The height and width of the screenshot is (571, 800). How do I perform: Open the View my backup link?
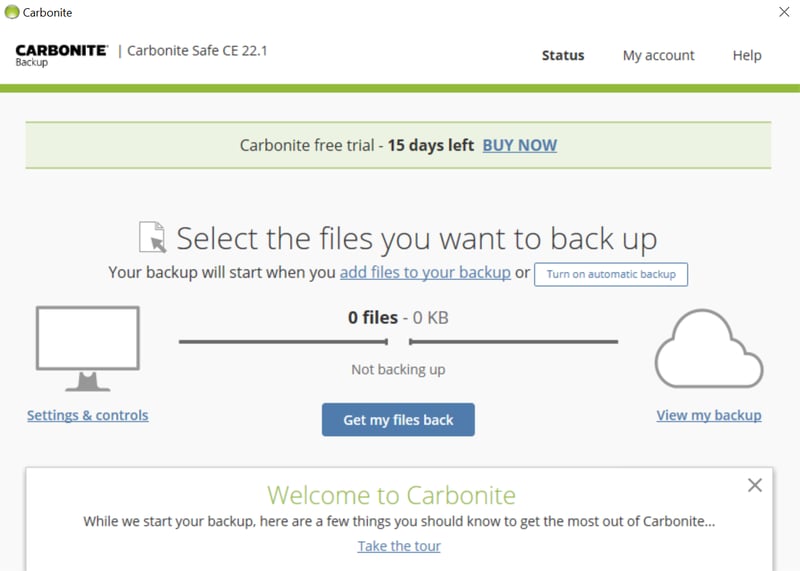(x=709, y=415)
